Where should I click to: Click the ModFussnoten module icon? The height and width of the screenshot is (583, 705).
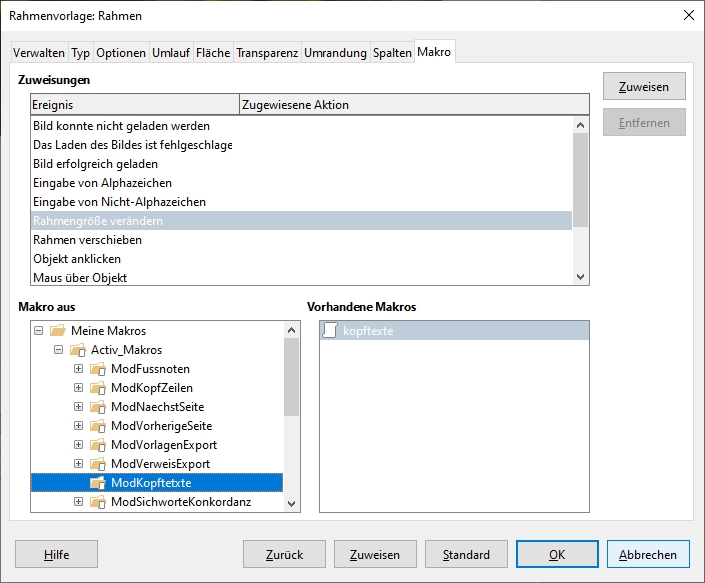tap(97, 369)
